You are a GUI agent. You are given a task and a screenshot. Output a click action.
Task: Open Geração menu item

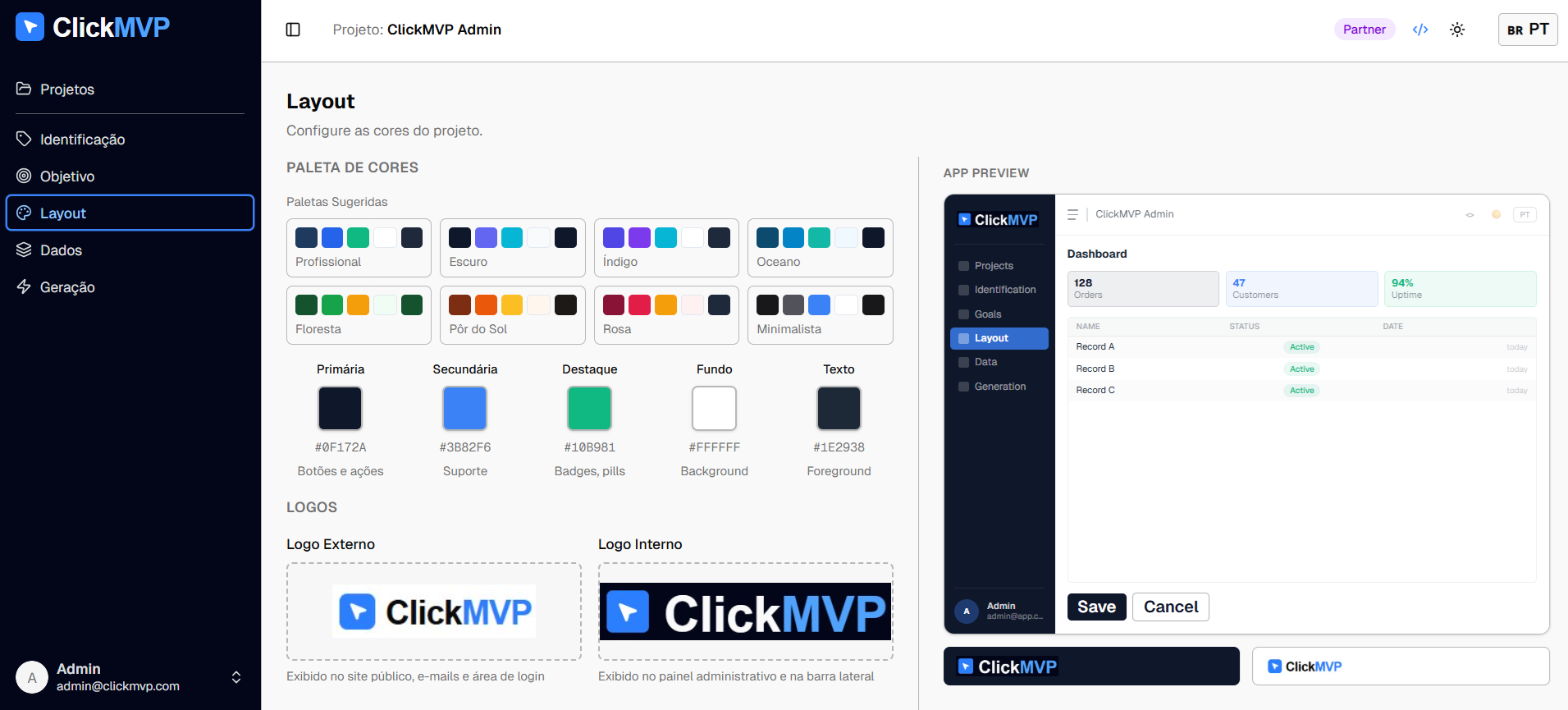(130, 287)
